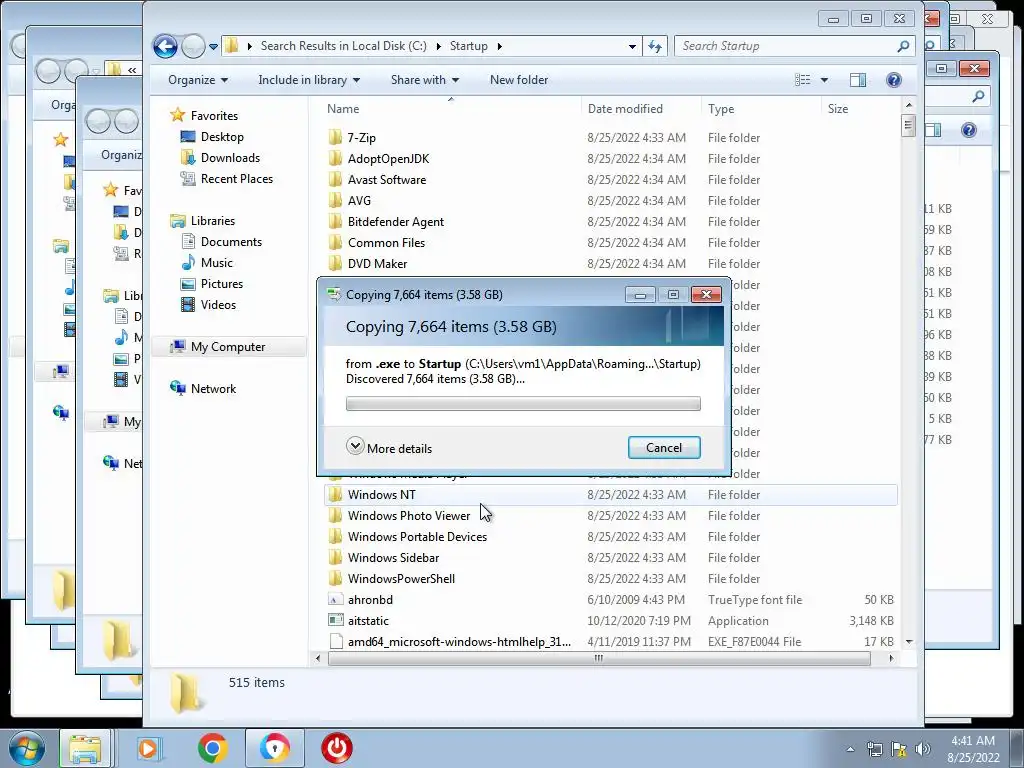Screen dimensions: 1024x768
Task: Select the WindowsPowerShell folder
Action: [x=401, y=579]
